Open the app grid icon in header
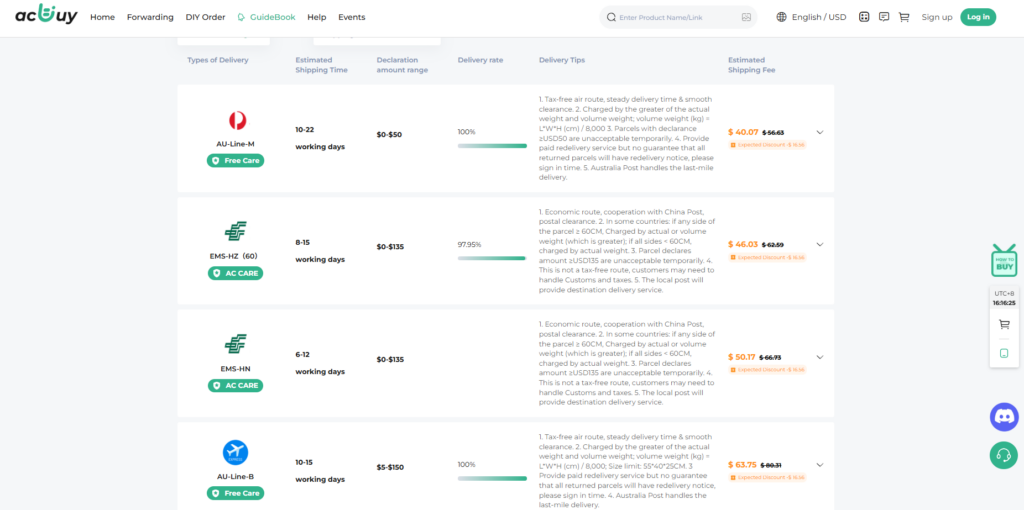This screenshot has height=510, width=1024. pyautogui.click(x=864, y=17)
